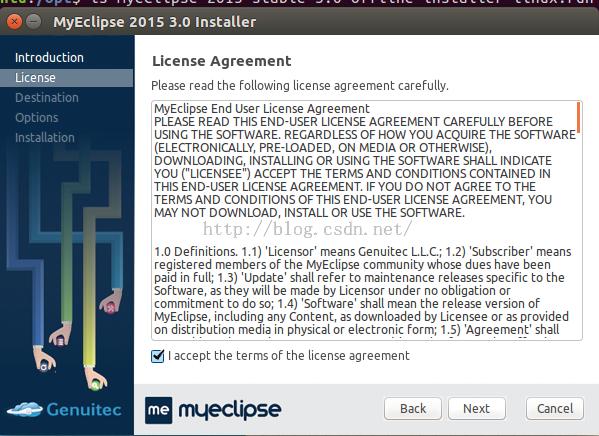This screenshot has width=599, height=436.
Task: Uncheck 'I accept the terms' checkbox
Action: point(157,356)
